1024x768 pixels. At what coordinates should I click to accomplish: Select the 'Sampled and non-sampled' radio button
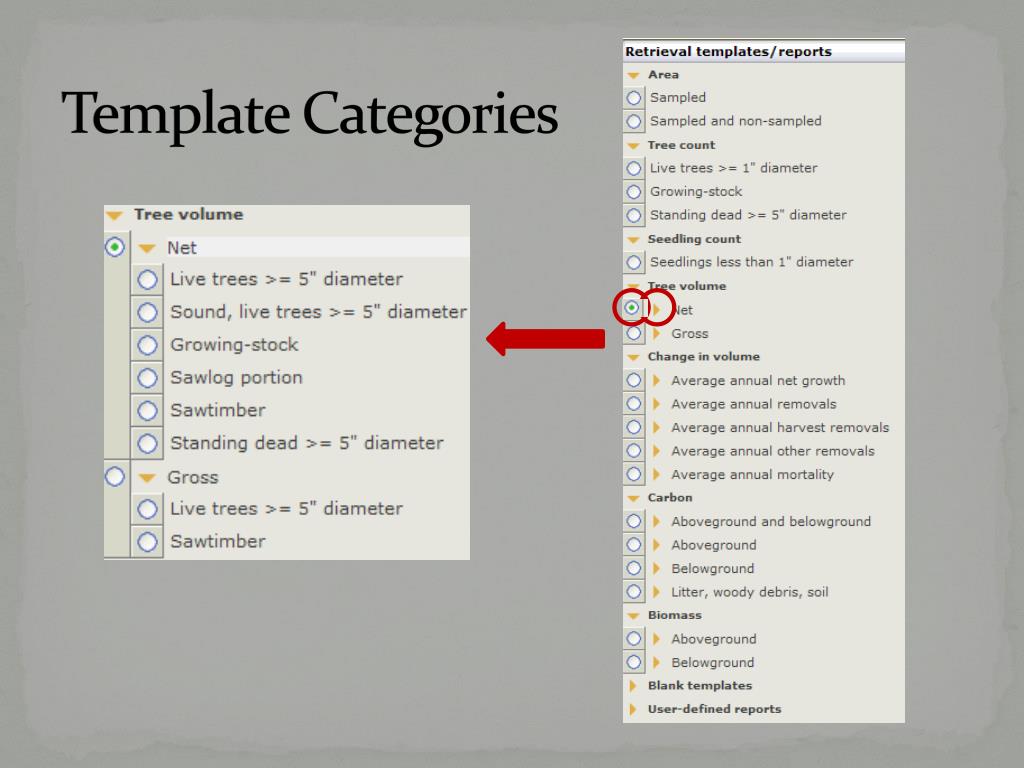click(633, 121)
